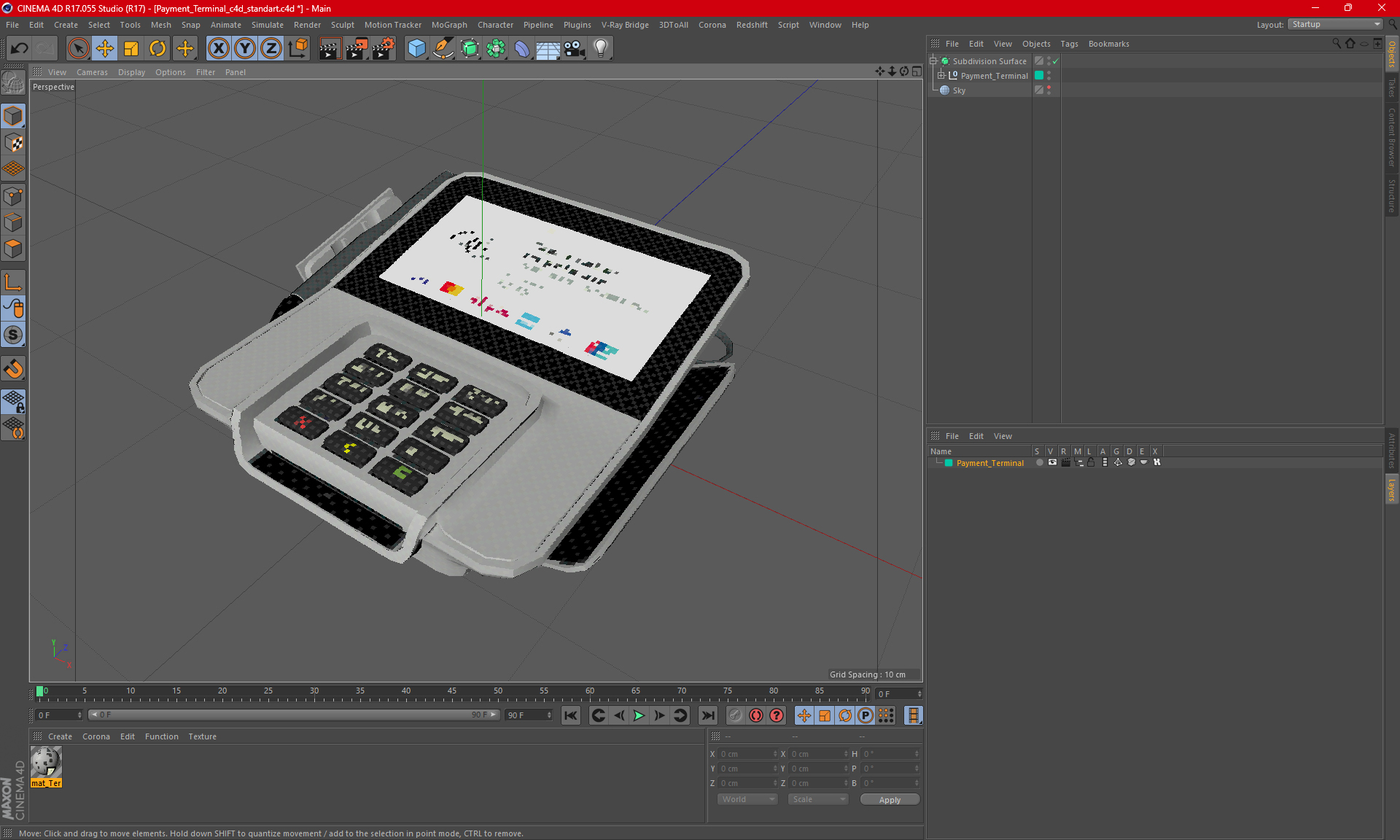Switch to Edges mode
Viewport: 1400px width, 840px height.
13,222
